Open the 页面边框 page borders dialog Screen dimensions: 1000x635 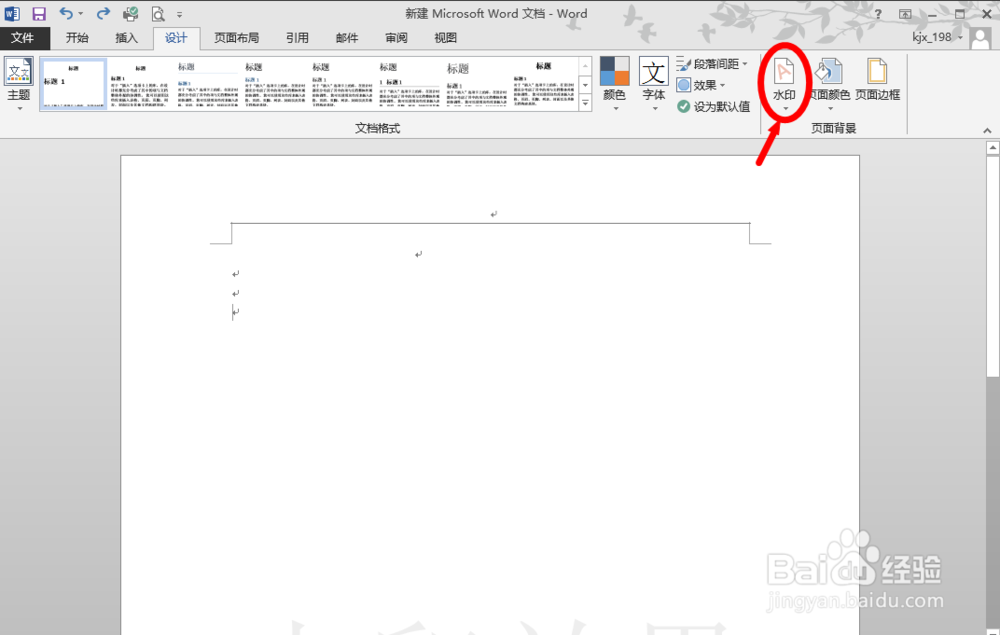coord(878,80)
